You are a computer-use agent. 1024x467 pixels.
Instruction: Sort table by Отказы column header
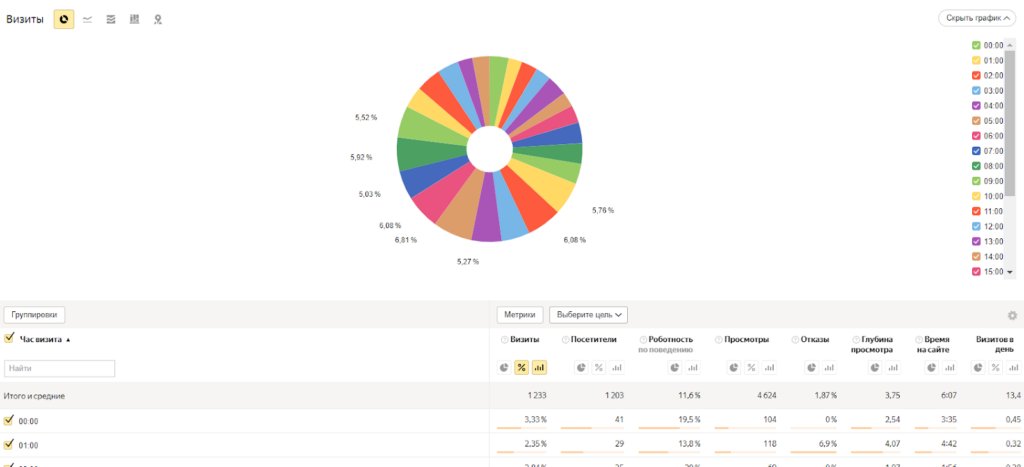[814, 339]
